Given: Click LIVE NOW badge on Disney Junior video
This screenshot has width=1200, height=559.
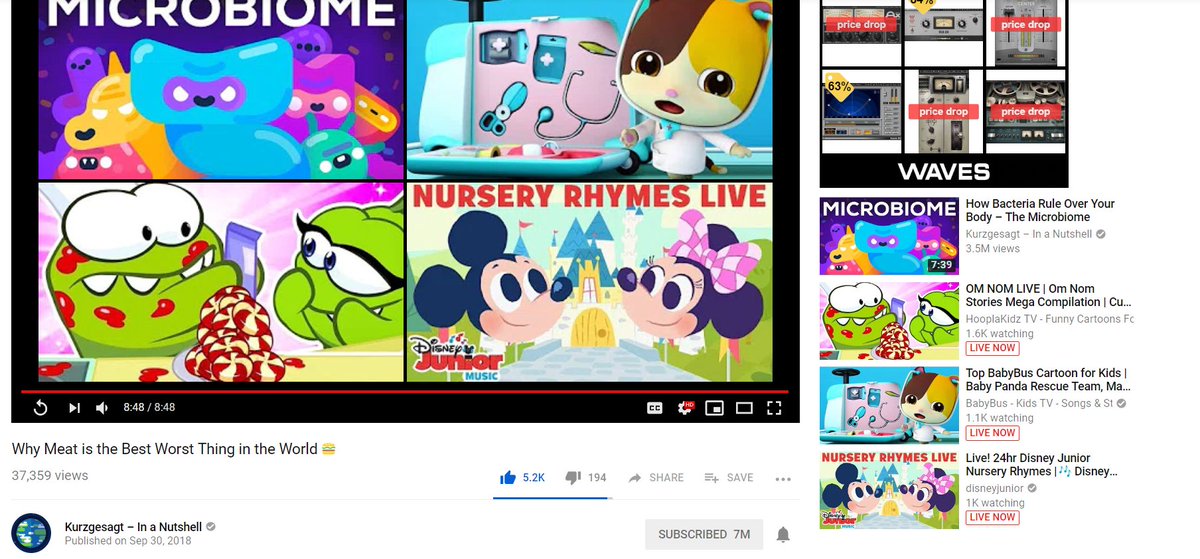Looking at the screenshot, I should pos(992,517).
